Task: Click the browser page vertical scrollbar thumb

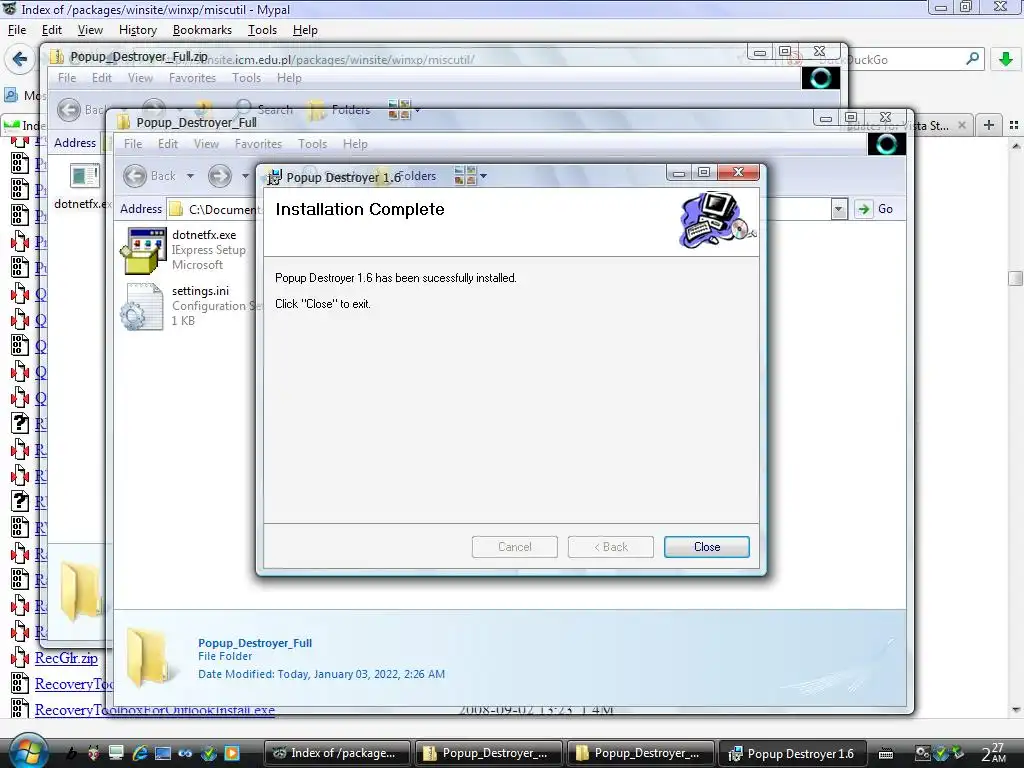Action: pyautogui.click(x=1016, y=279)
